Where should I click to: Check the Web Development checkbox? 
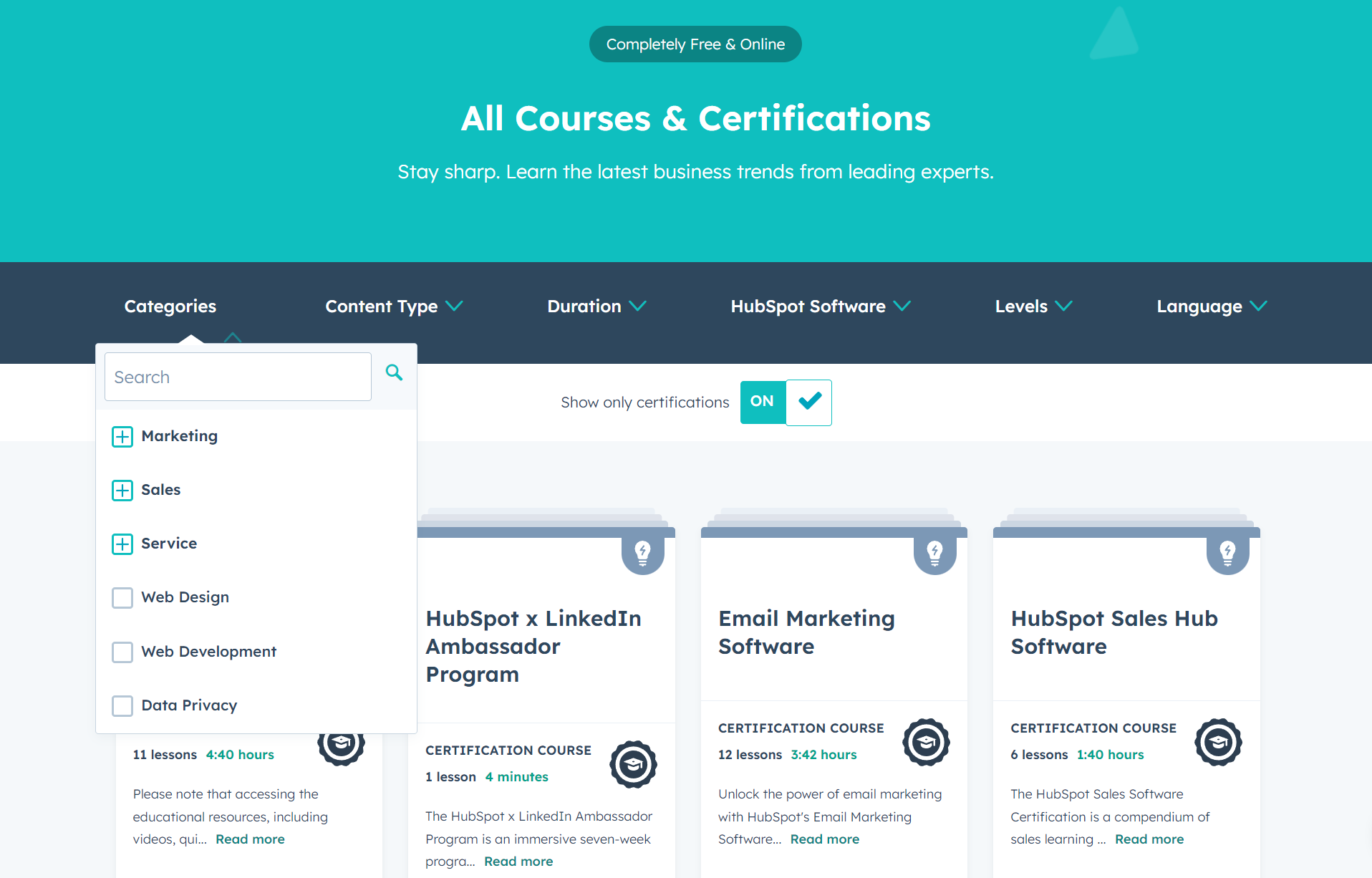pyautogui.click(x=122, y=652)
